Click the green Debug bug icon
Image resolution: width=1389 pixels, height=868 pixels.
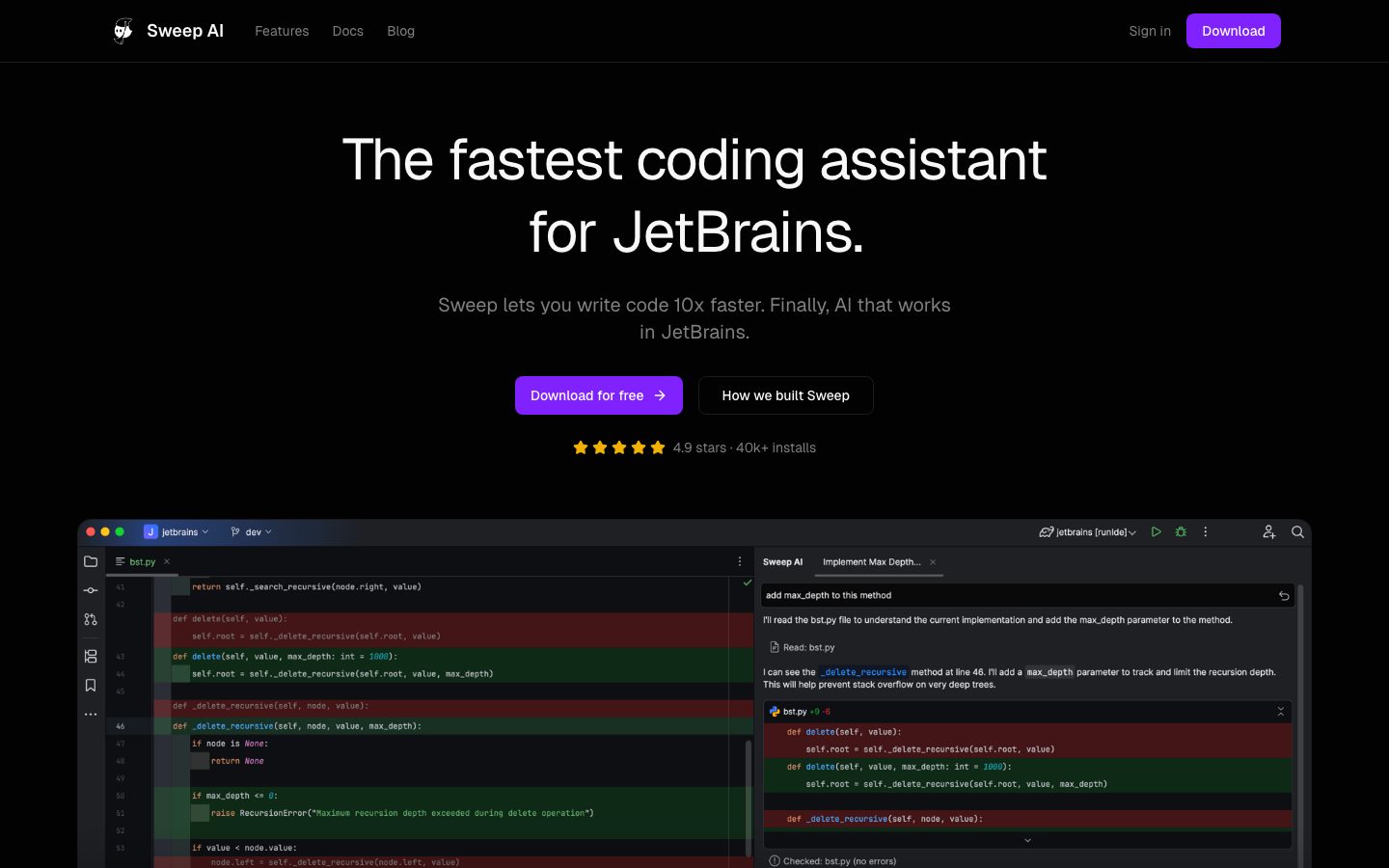pyautogui.click(x=1181, y=532)
